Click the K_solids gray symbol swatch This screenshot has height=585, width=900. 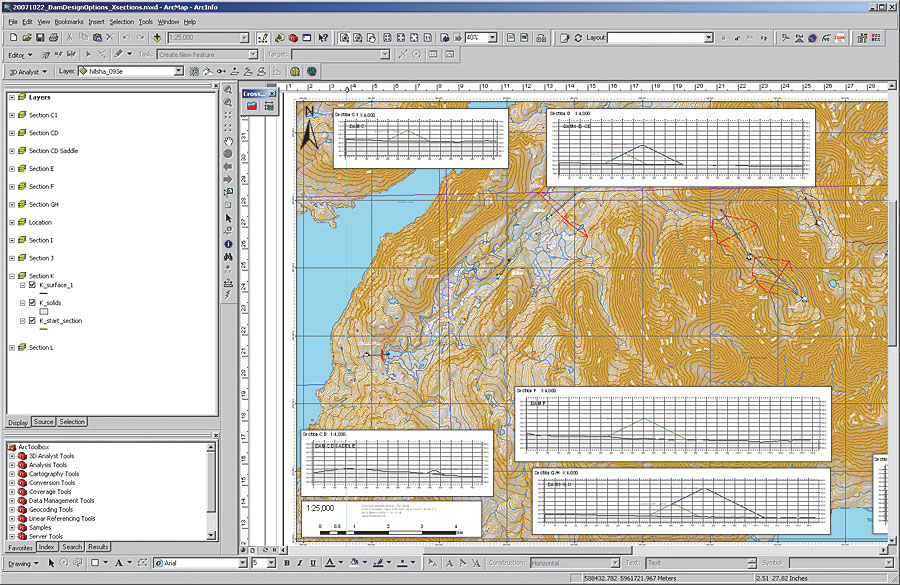point(44,312)
